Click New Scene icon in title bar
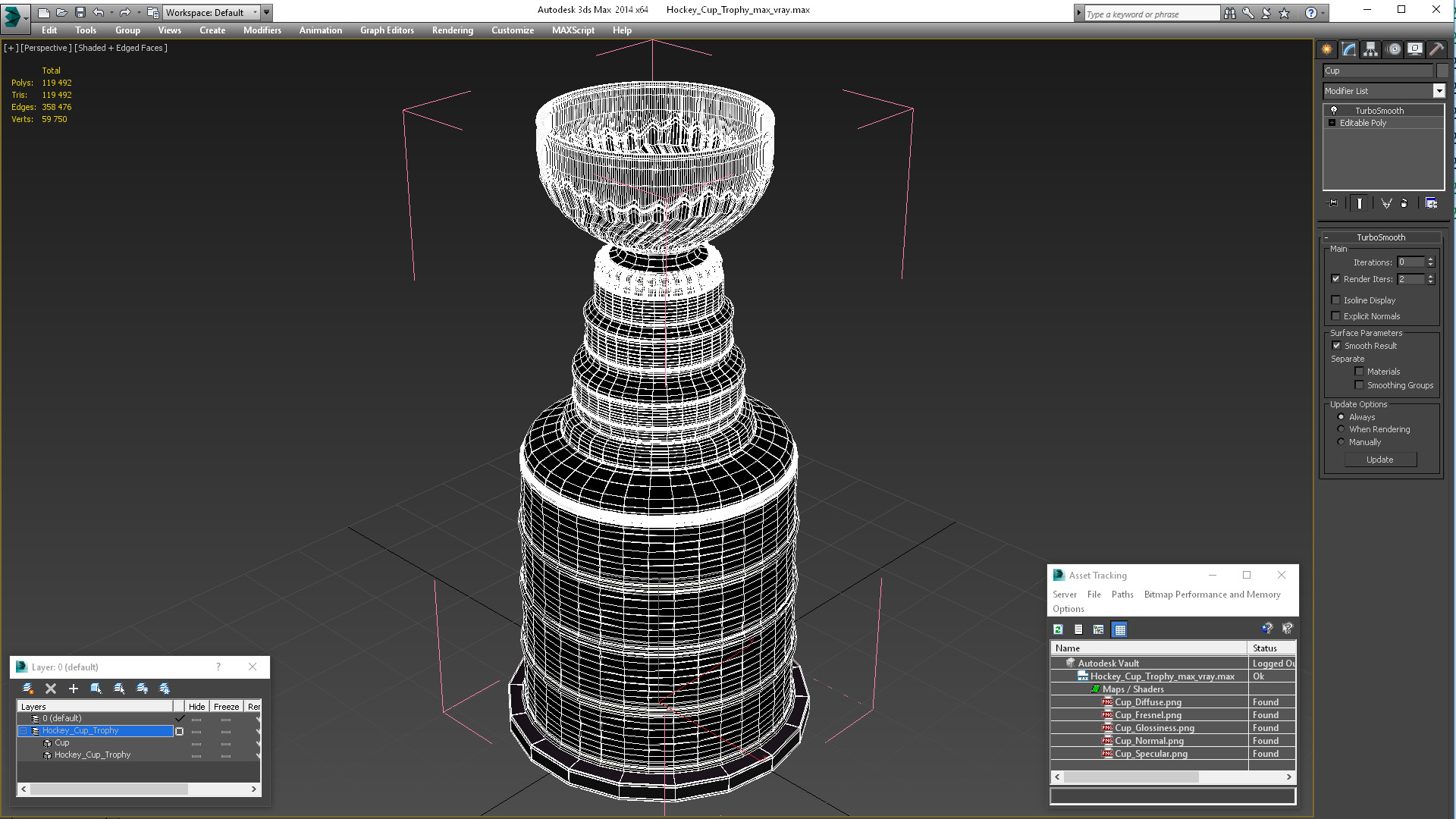 tap(44, 12)
